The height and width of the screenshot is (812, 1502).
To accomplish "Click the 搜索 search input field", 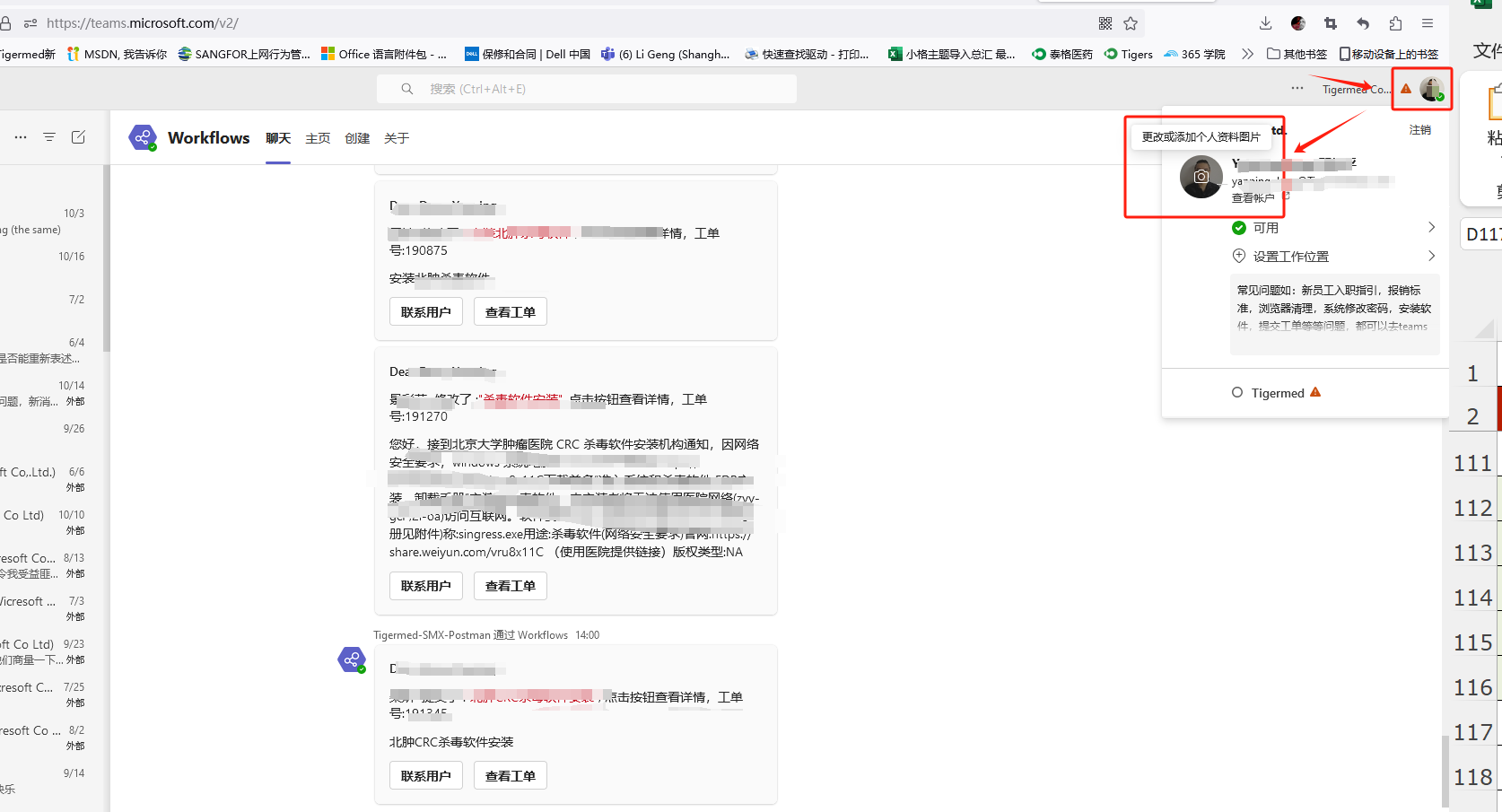I will tap(592, 89).
